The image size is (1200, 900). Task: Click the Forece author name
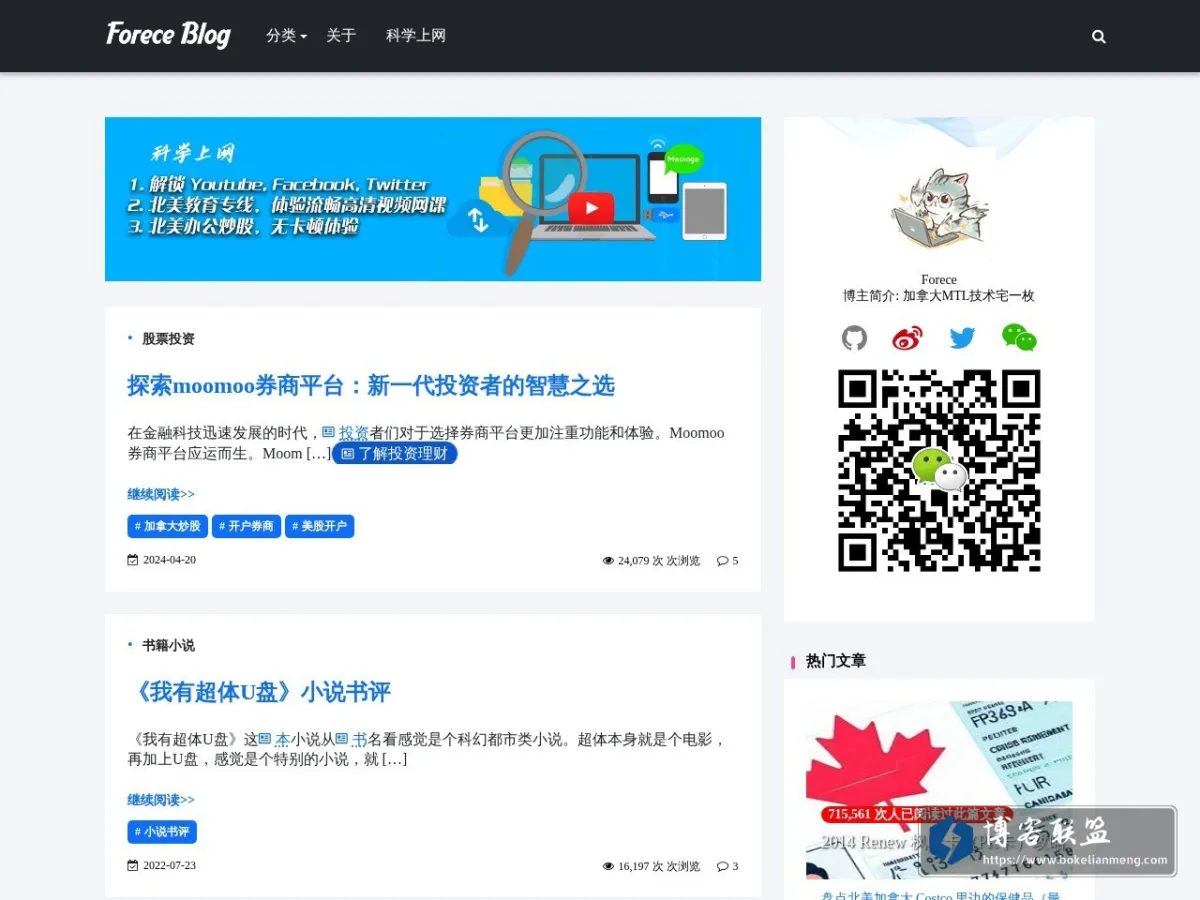click(939, 280)
